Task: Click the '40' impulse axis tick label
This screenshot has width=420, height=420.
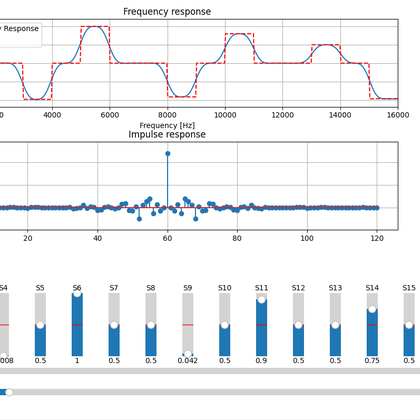Action: pos(97,238)
